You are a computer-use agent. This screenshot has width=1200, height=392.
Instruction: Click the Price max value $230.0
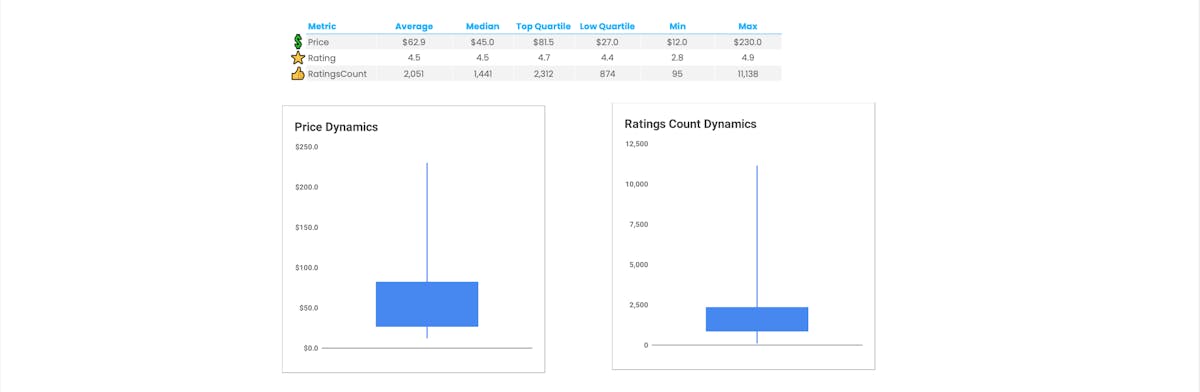[747, 42]
